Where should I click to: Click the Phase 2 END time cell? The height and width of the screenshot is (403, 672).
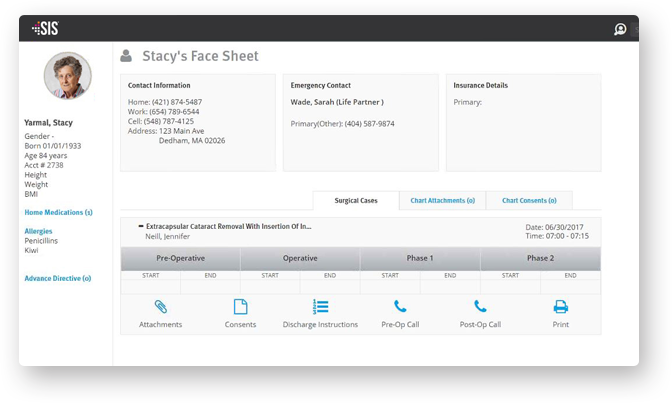point(570,286)
